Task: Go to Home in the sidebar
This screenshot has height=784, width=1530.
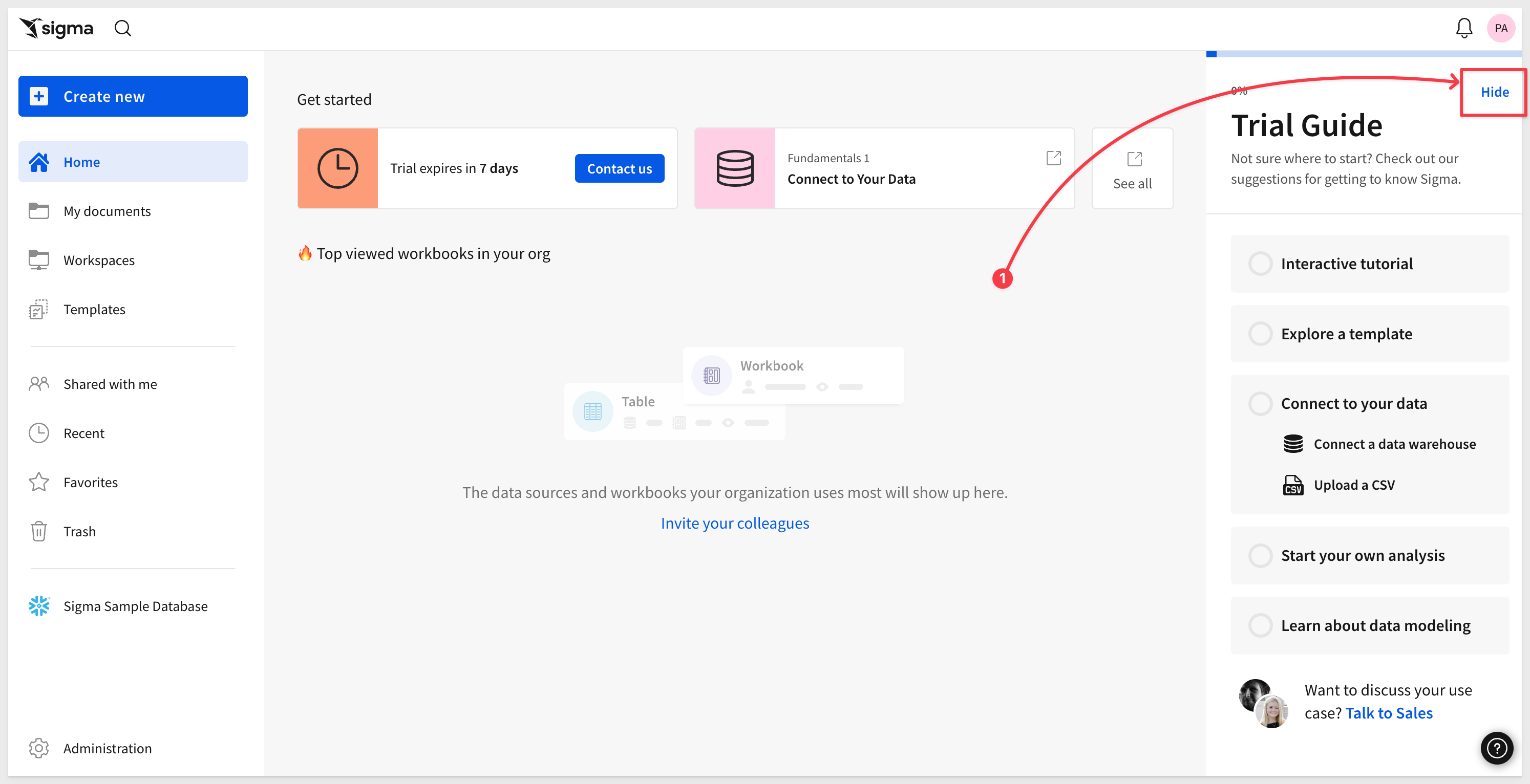Action: point(133,162)
